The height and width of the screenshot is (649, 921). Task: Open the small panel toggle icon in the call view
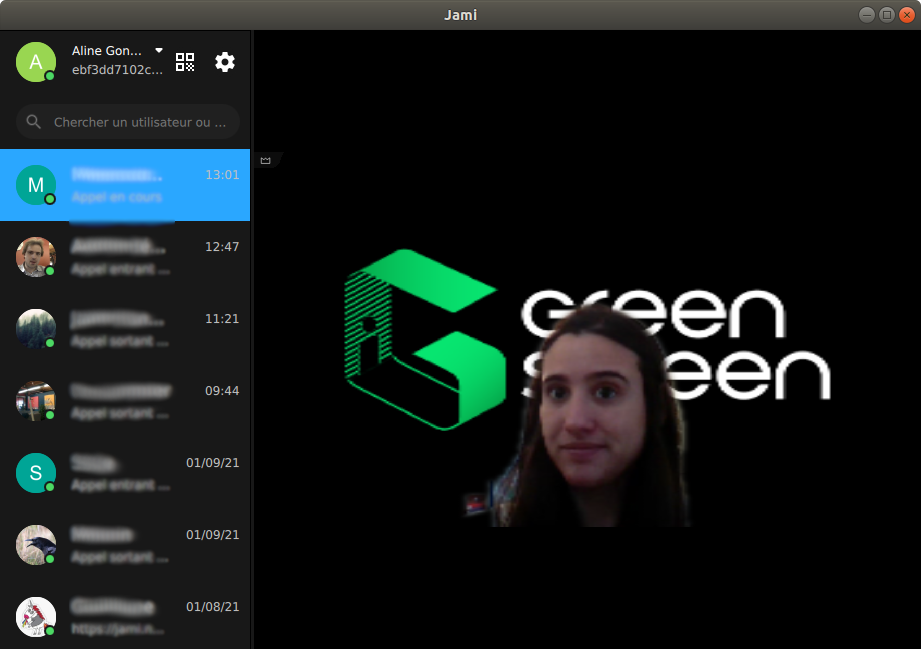(265, 160)
